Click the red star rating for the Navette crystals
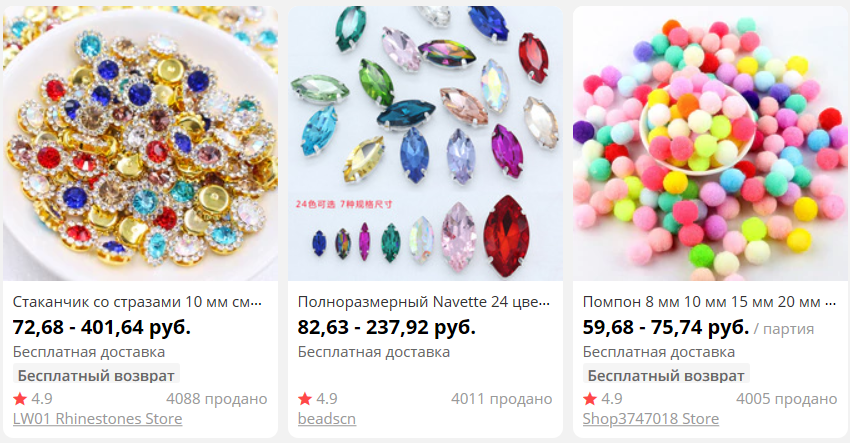The height and width of the screenshot is (443, 850). [305, 399]
